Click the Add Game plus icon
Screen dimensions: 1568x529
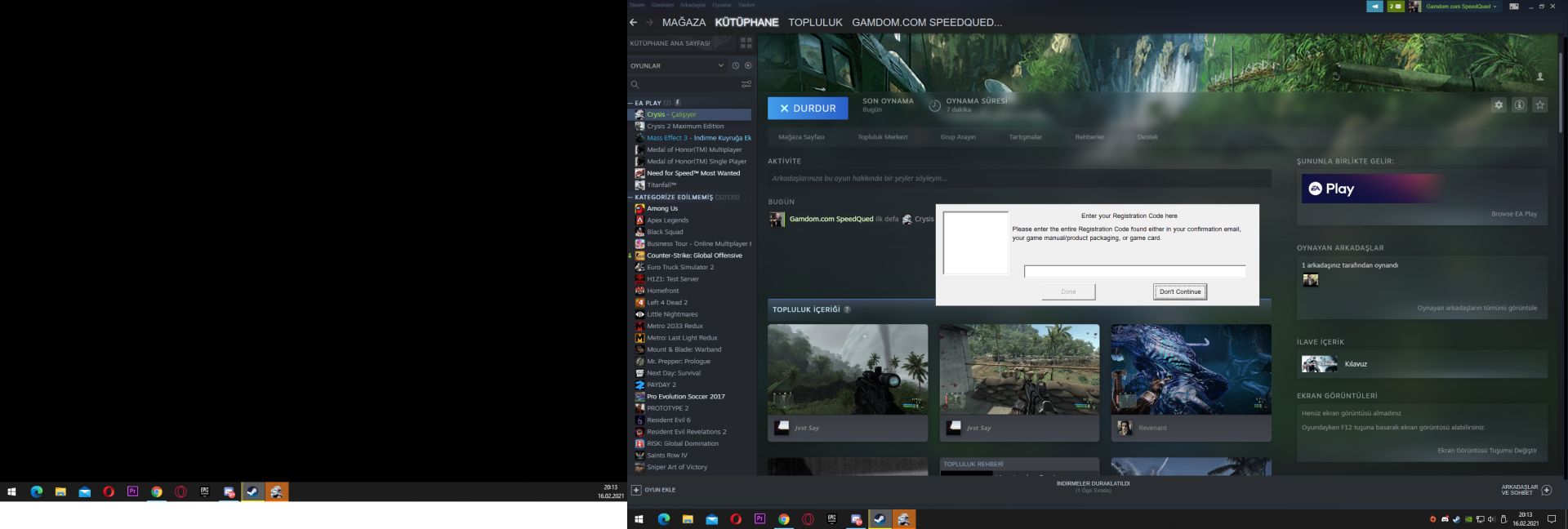[636, 490]
